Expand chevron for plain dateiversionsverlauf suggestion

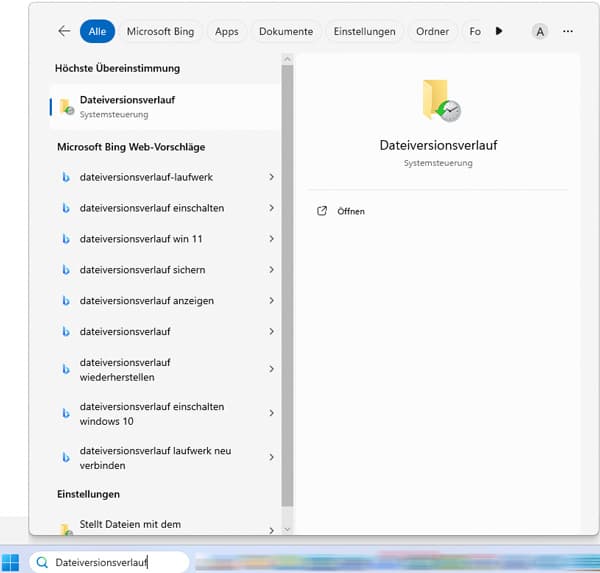(271, 331)
